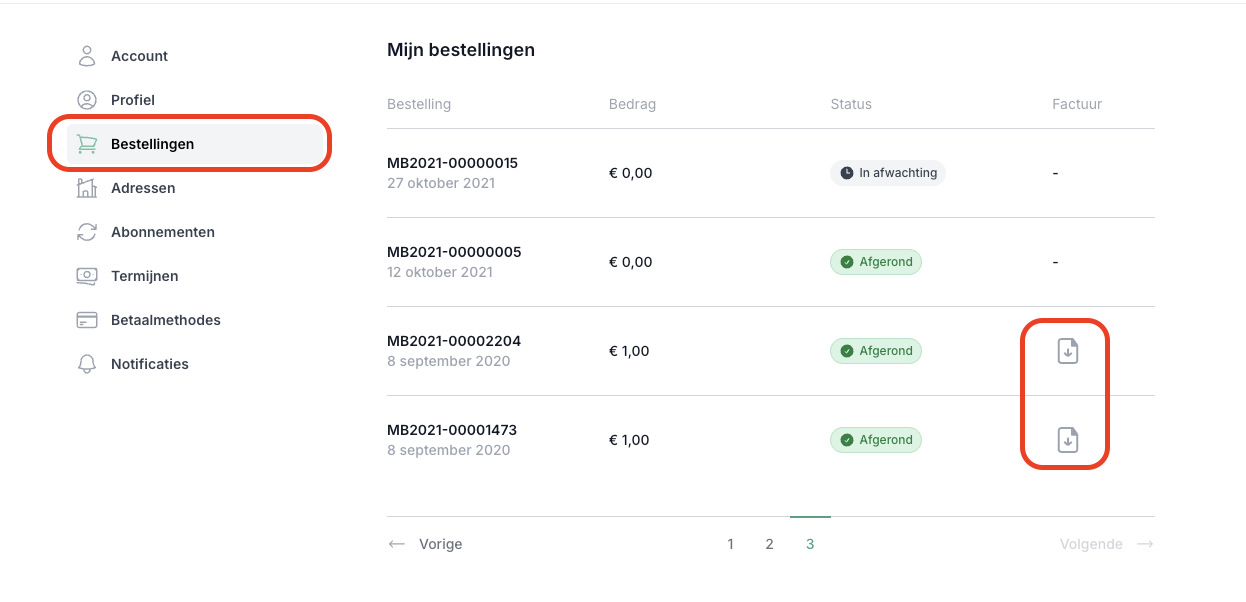The image size is (1246, 602).
Task: Go to the Abonnementen section
Action: point(162,232)
